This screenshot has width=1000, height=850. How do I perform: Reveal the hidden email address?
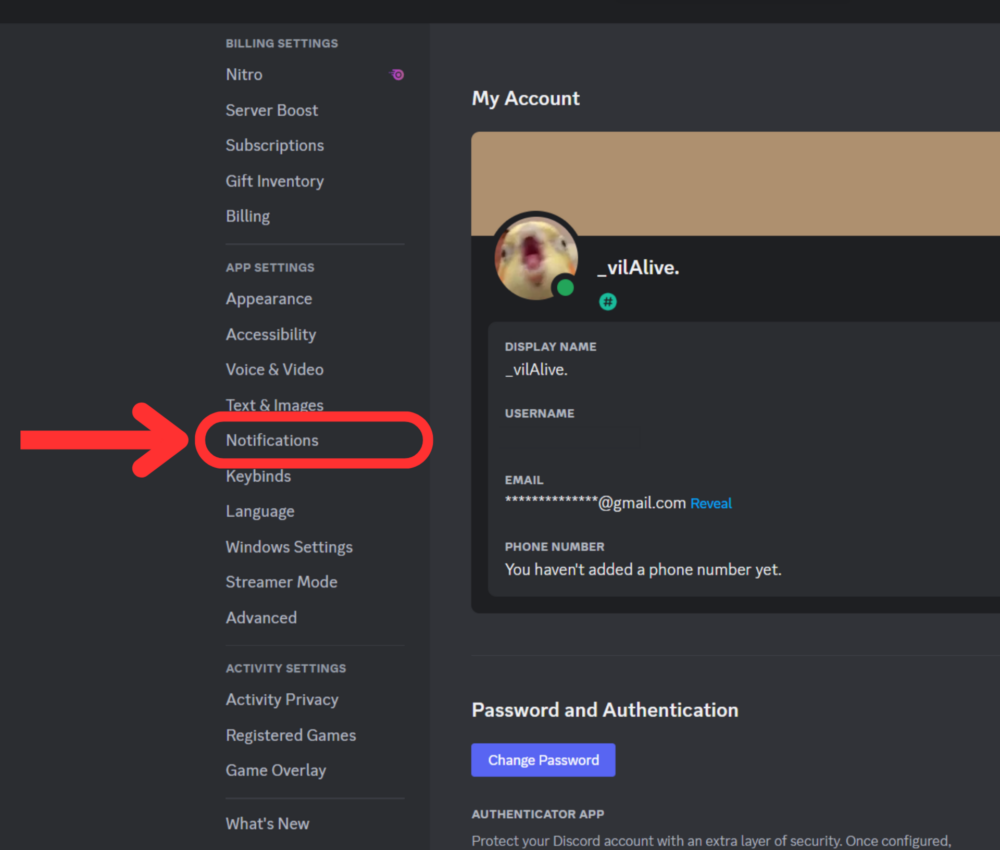[711, 503]
